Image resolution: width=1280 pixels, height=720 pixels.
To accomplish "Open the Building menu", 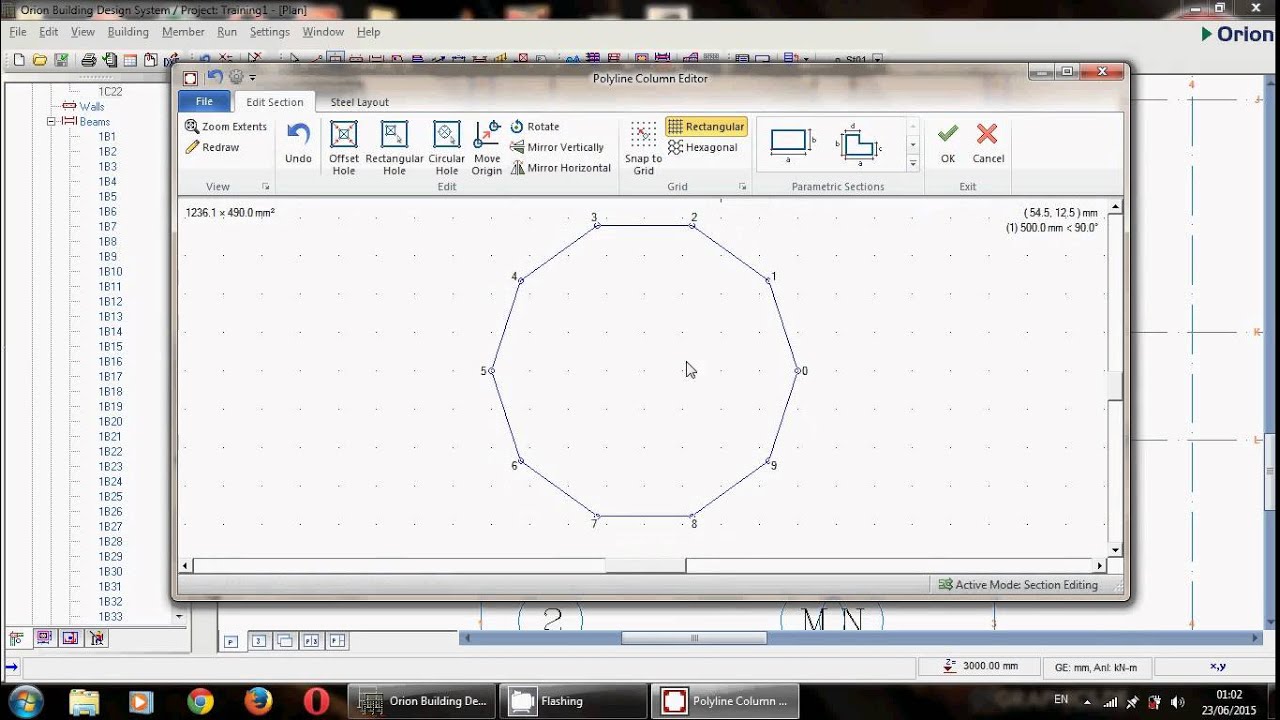I will coord(128,32).
